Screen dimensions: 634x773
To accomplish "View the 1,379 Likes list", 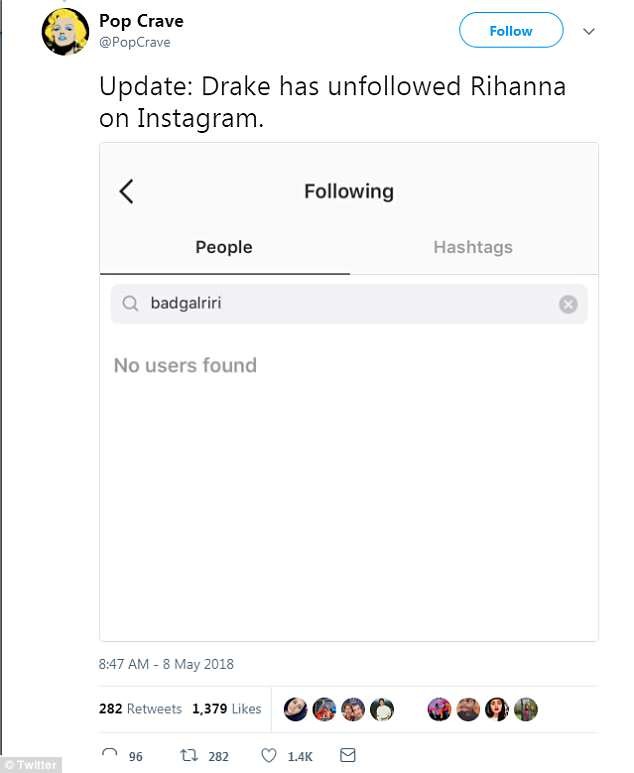I will (226, 709).
